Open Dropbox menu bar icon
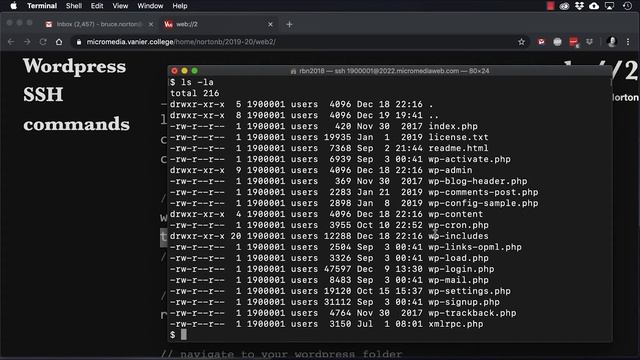Screen dimensions: 640x360 579,6
